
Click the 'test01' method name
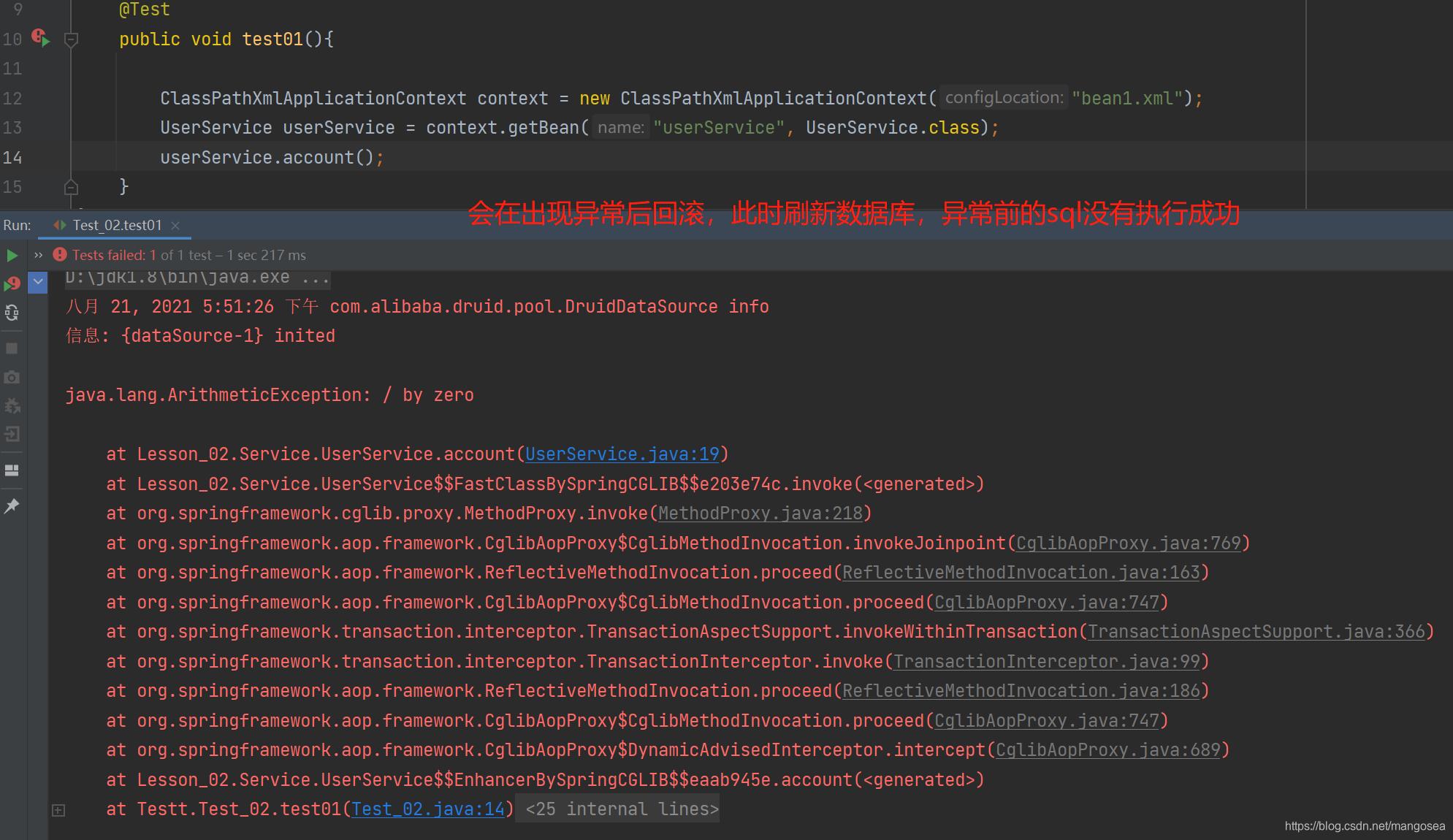pos(272,39)
